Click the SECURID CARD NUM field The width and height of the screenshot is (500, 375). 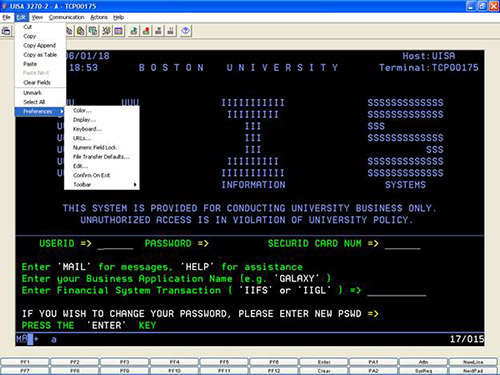click(402, 244)
